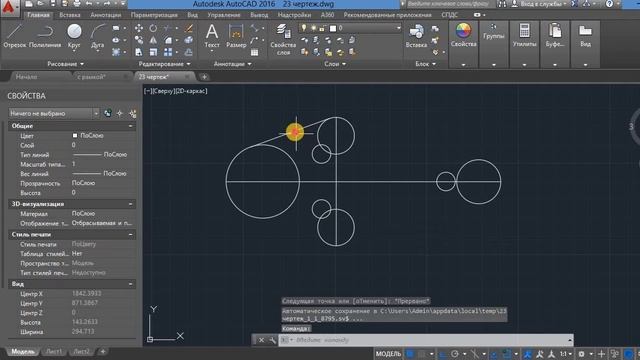Select the Полилиния tool

click(45, 36)
